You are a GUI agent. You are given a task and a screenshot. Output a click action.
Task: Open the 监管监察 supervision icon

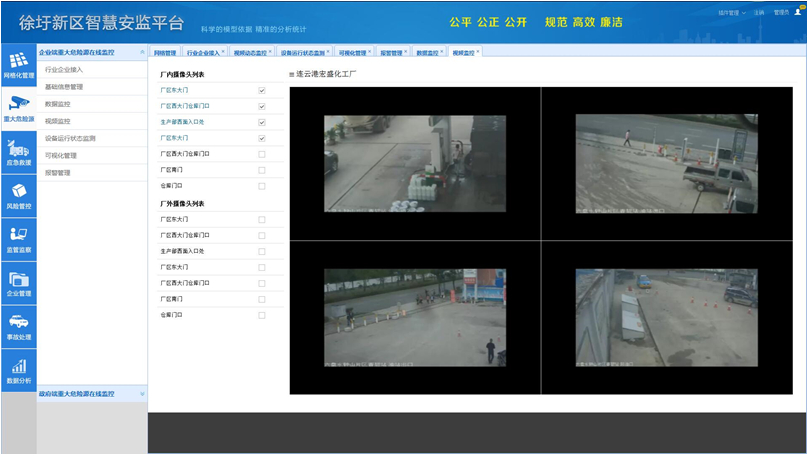pos(18,236)
